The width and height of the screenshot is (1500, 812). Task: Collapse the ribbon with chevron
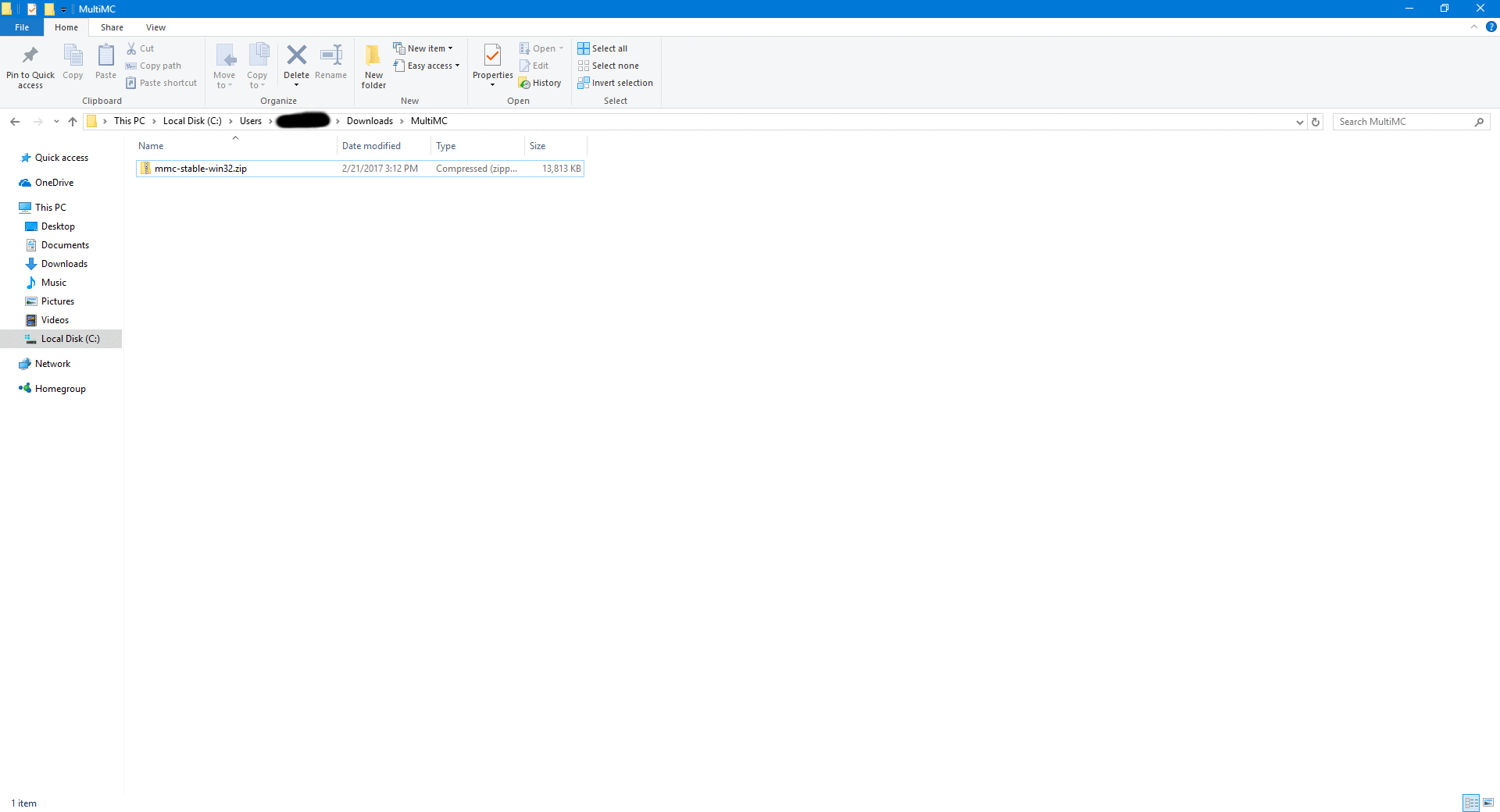click(1474, 27)
